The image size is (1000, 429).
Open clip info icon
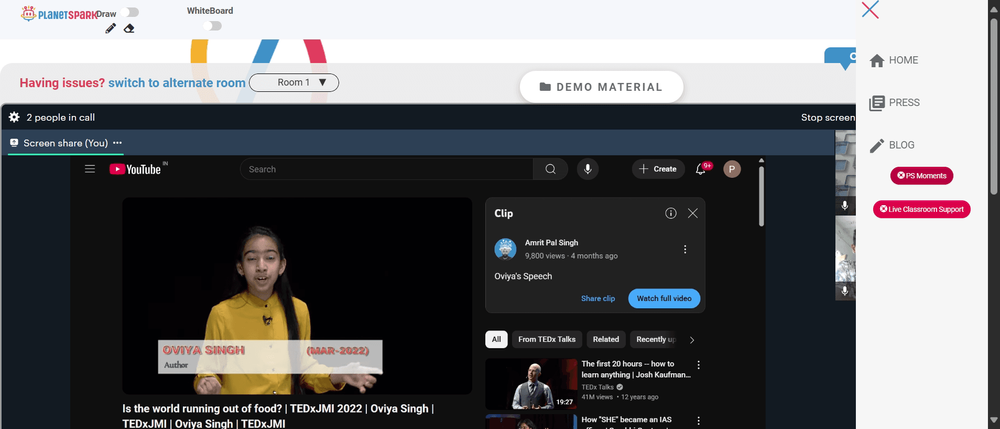click(670, 214)
